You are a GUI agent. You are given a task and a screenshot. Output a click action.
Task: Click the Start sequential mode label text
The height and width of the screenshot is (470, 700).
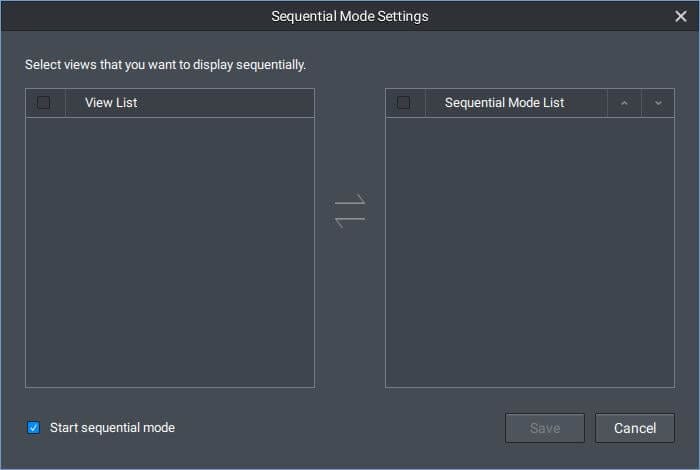pyautogui.click(x=111, y=428)
